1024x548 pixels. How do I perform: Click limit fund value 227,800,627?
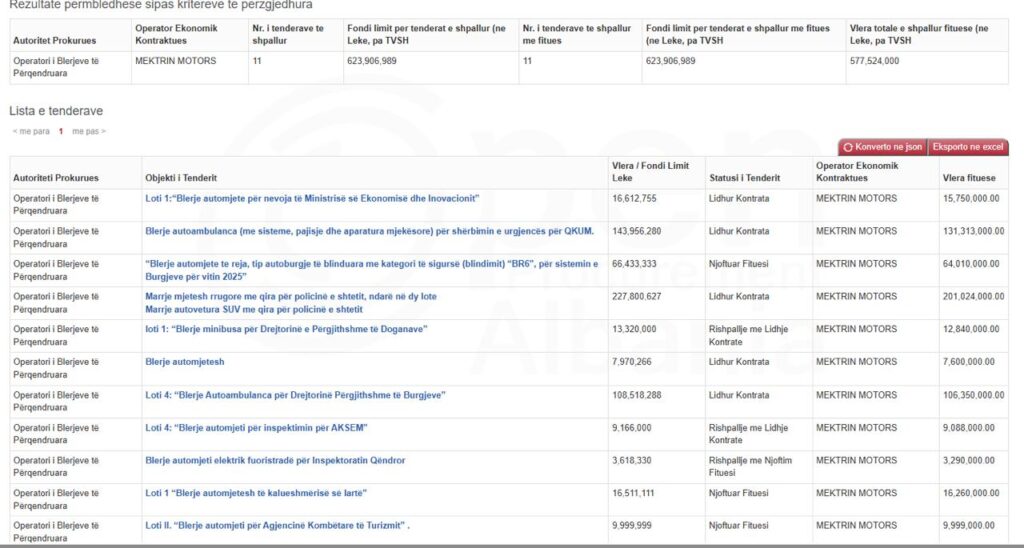pyautogui.click(x=637, y=297)
